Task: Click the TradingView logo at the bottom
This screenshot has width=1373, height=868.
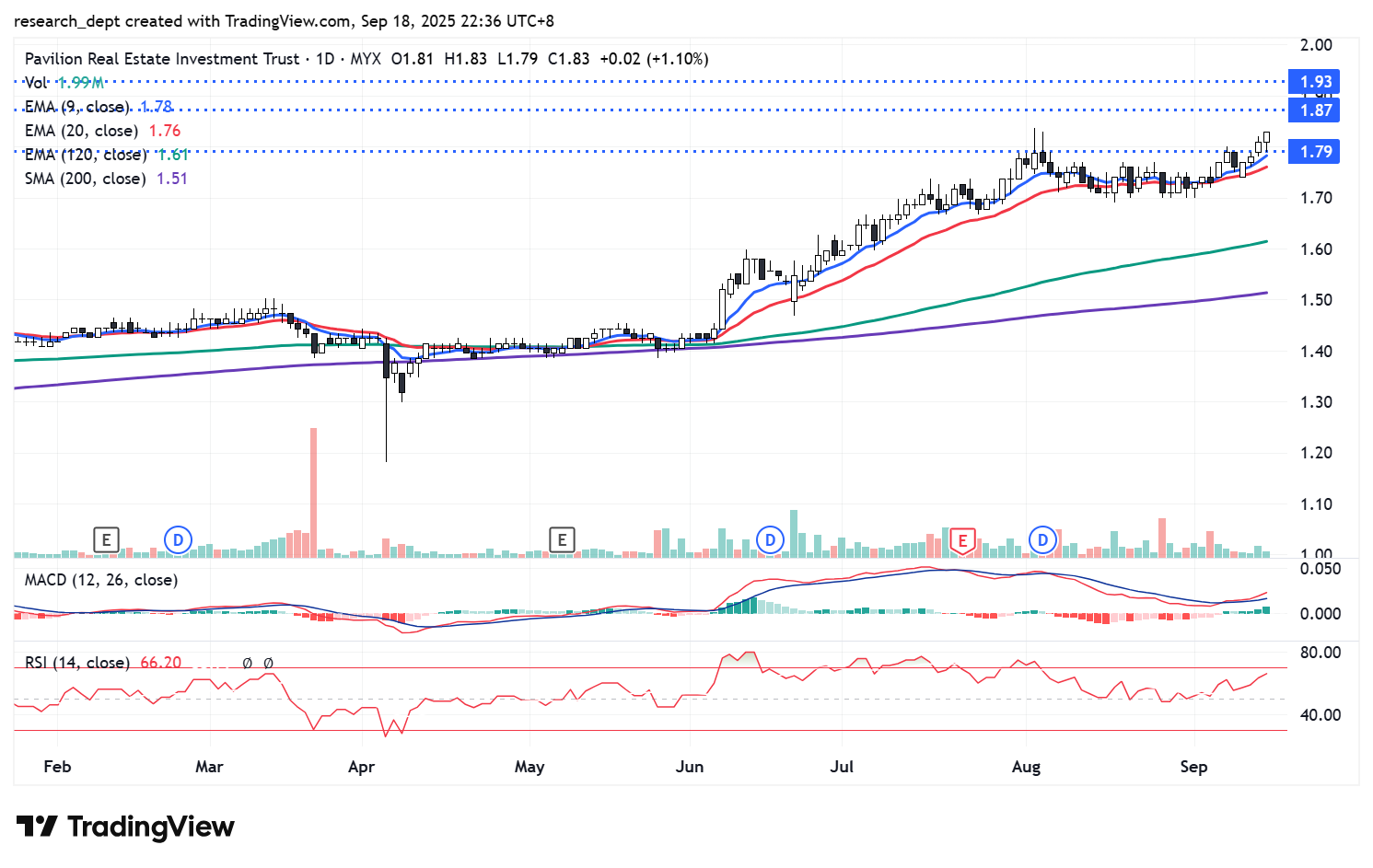Action: coord(126,827)
